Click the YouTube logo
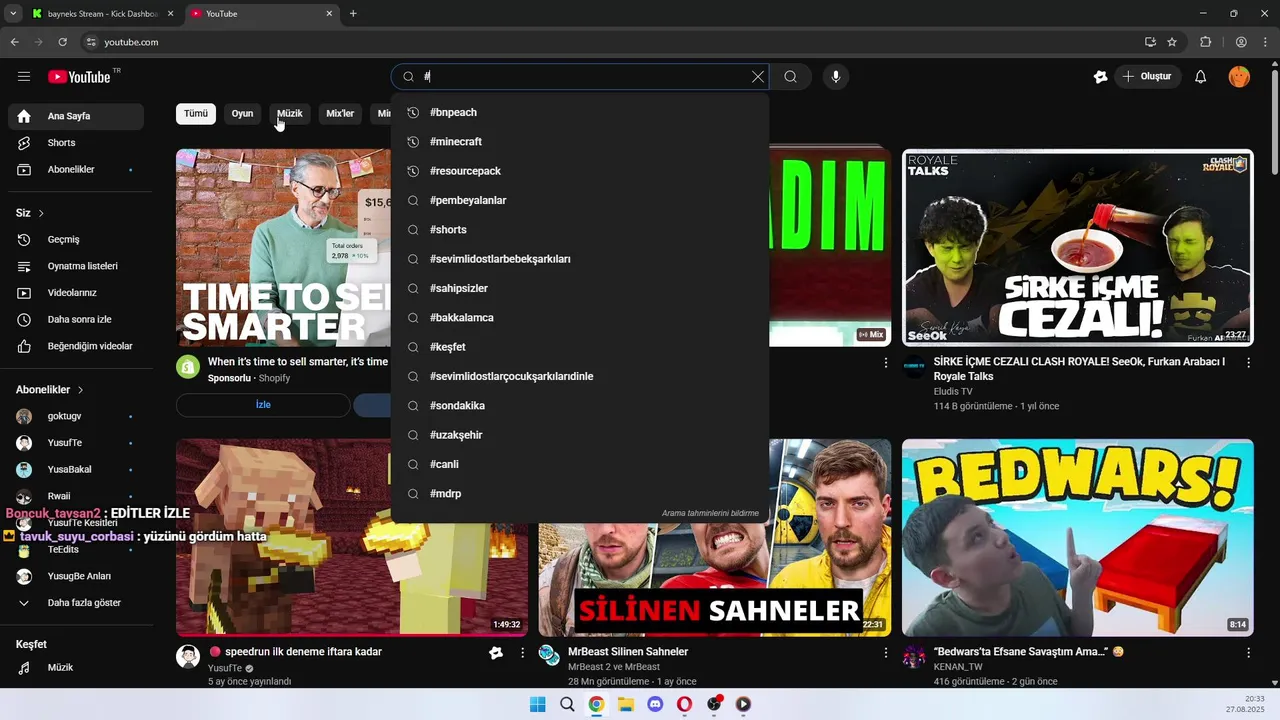Image resolution: width=1280 pixels, height=720 pixels. point(79,77)
